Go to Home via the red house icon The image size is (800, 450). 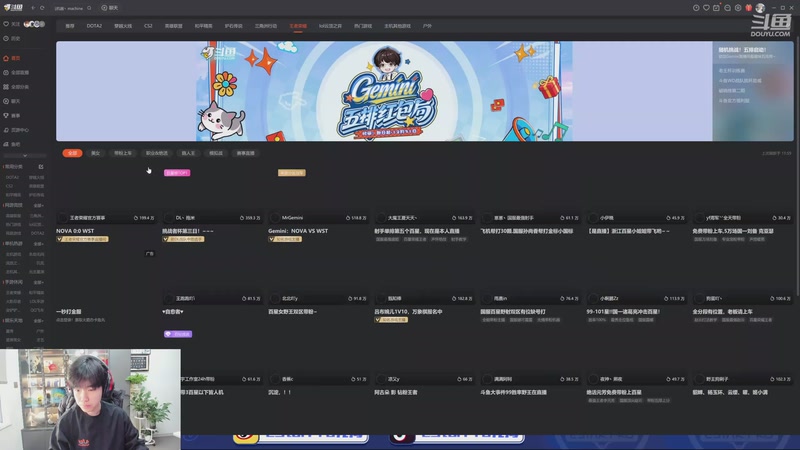point(6,58)
